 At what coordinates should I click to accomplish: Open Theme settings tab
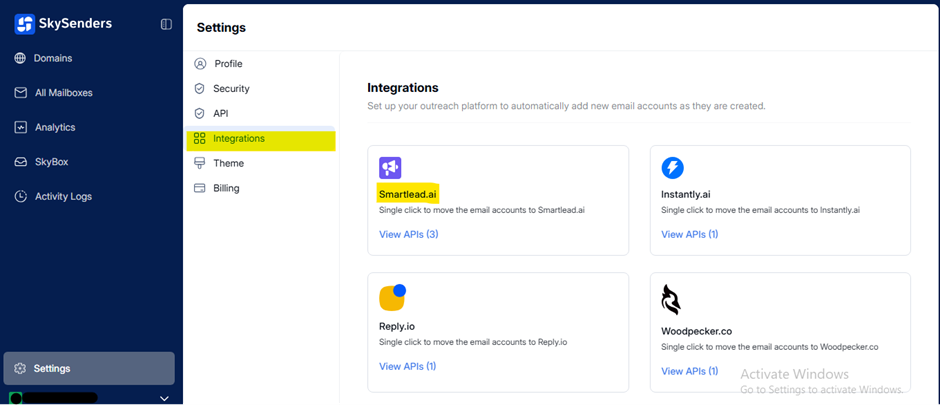[x=228, y=163]
